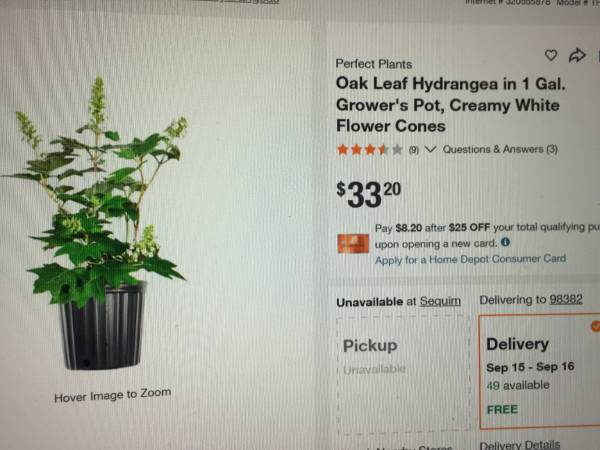
Task: Click the star rating icons
Action: coord(370,150)
